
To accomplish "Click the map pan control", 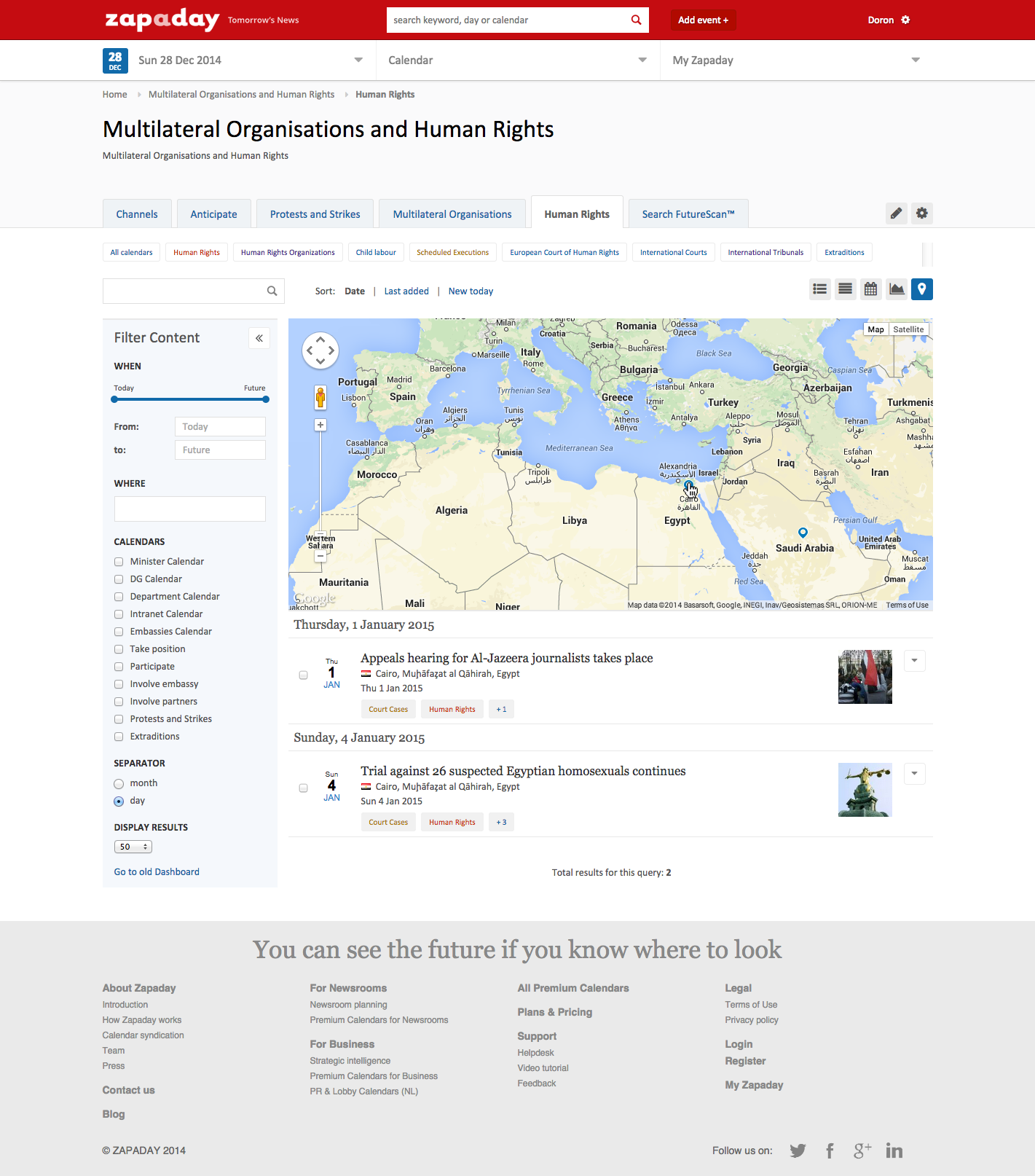I will click(x=320, y=350).
